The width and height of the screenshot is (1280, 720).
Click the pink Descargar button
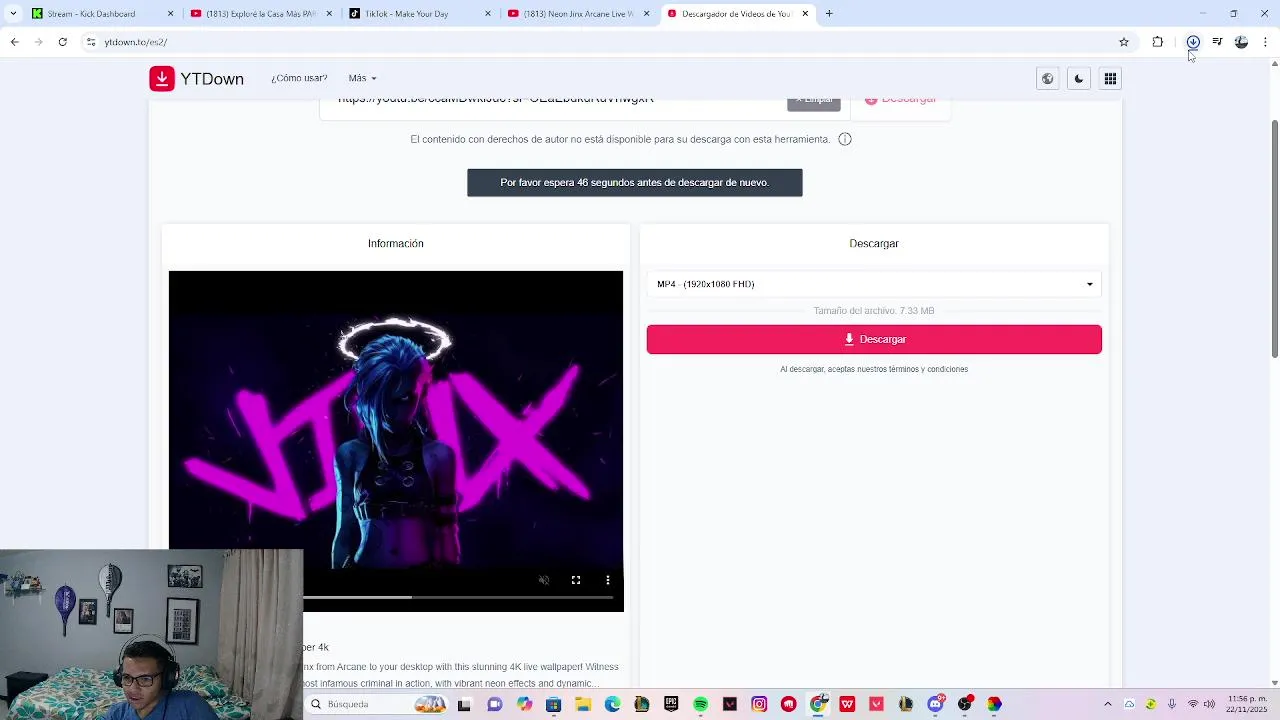click(x=874, y=339)
